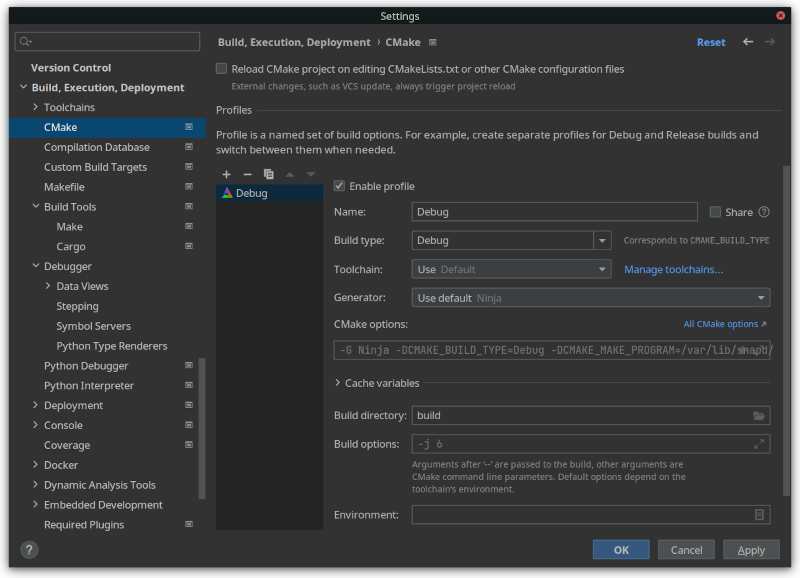This screenshot has width=800, height=578.
Task: Duplicate the Debug profile
Action: pyautogui.click(x=269, y=174)
